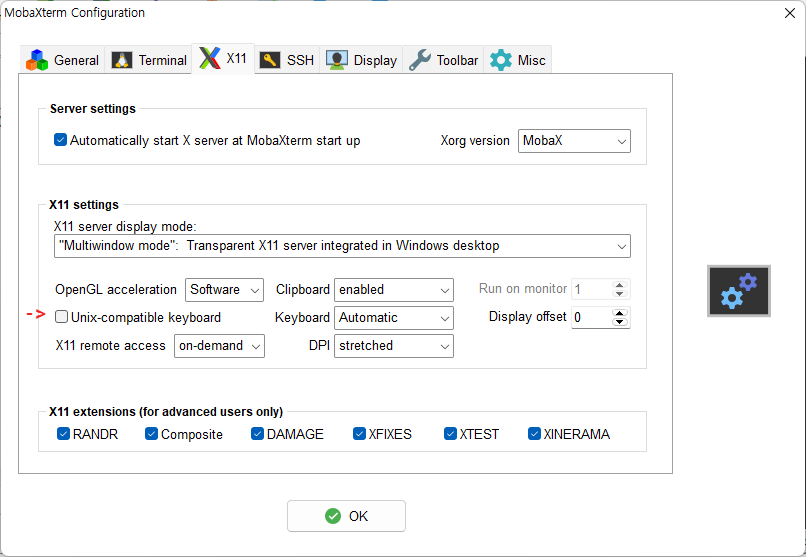Image resolution: width=806 pixels, height=557 pixels.
Task: Click the "X11 settings" group label
Action: point(84,205)
